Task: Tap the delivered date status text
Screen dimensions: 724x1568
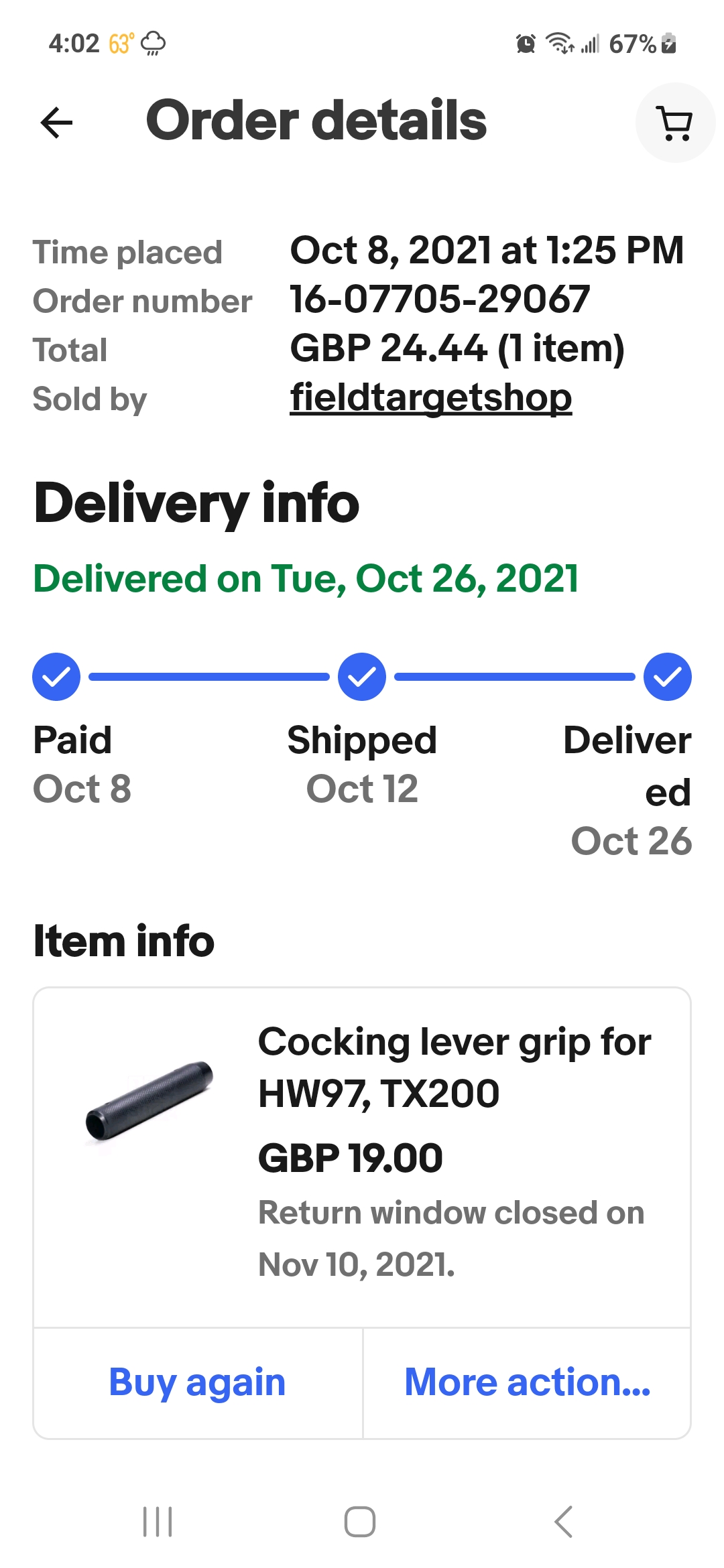Action: [306, 578]
